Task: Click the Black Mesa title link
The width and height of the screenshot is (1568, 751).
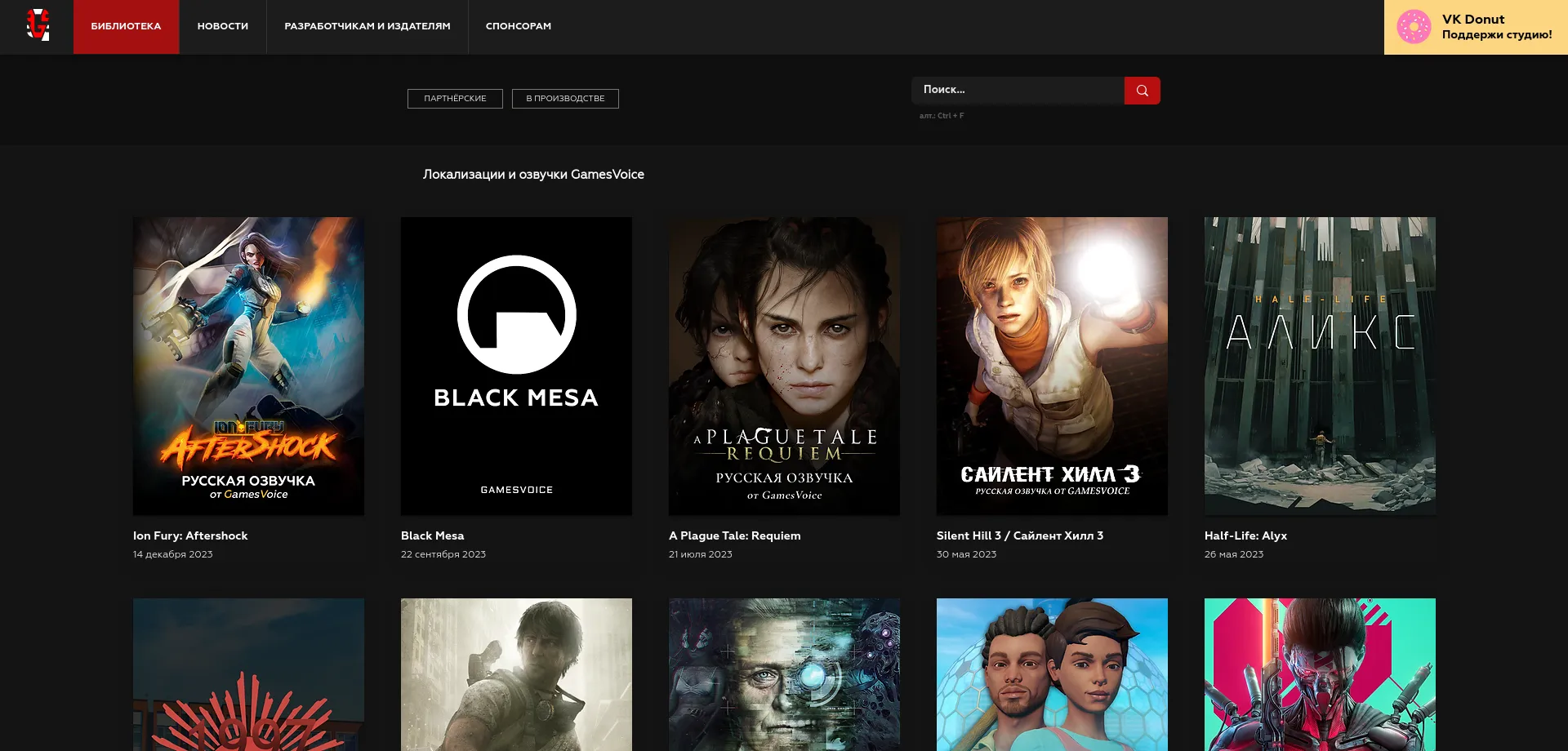Action: click(432, 536)
